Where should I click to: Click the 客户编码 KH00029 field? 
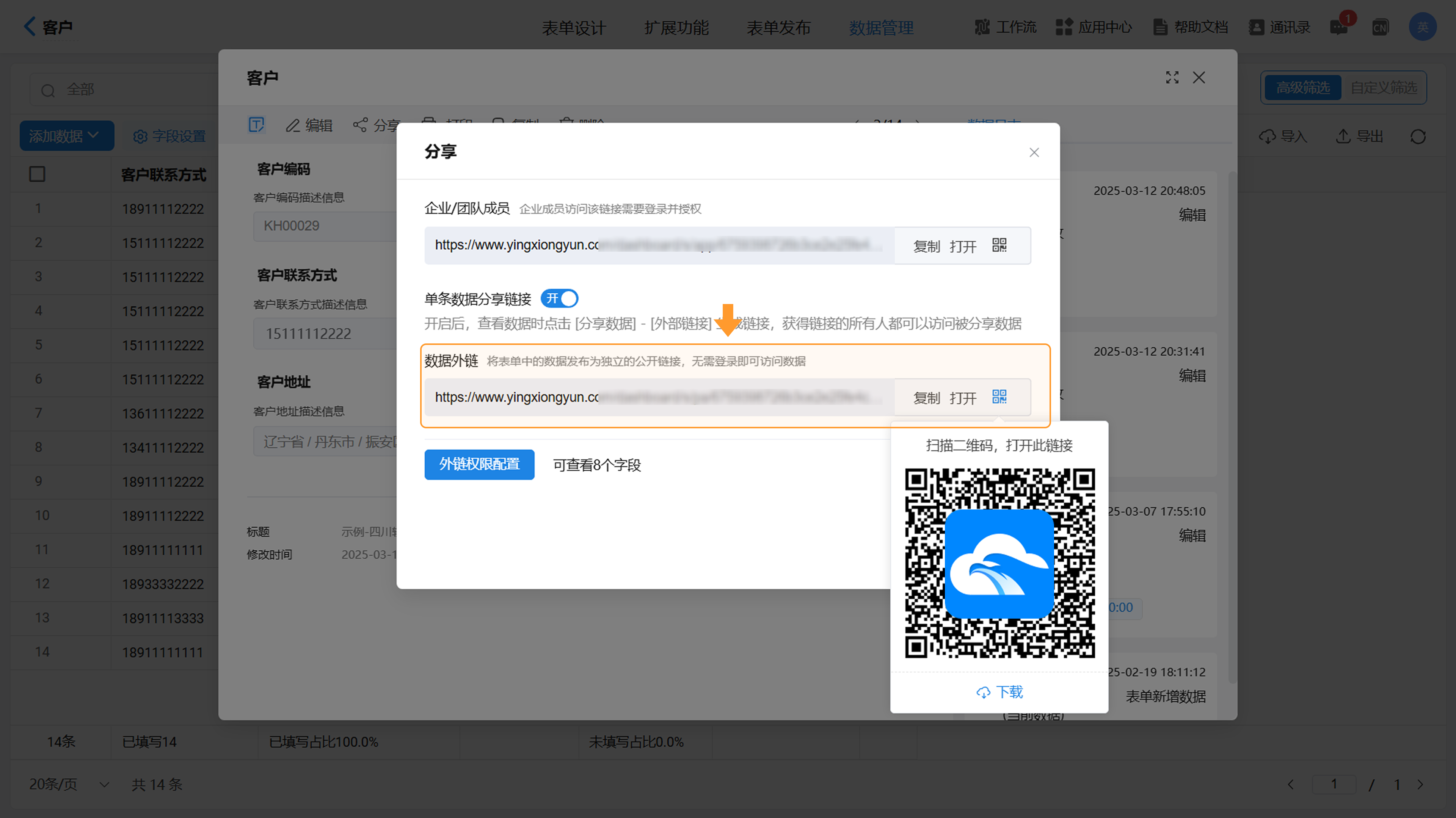point(326,226)
